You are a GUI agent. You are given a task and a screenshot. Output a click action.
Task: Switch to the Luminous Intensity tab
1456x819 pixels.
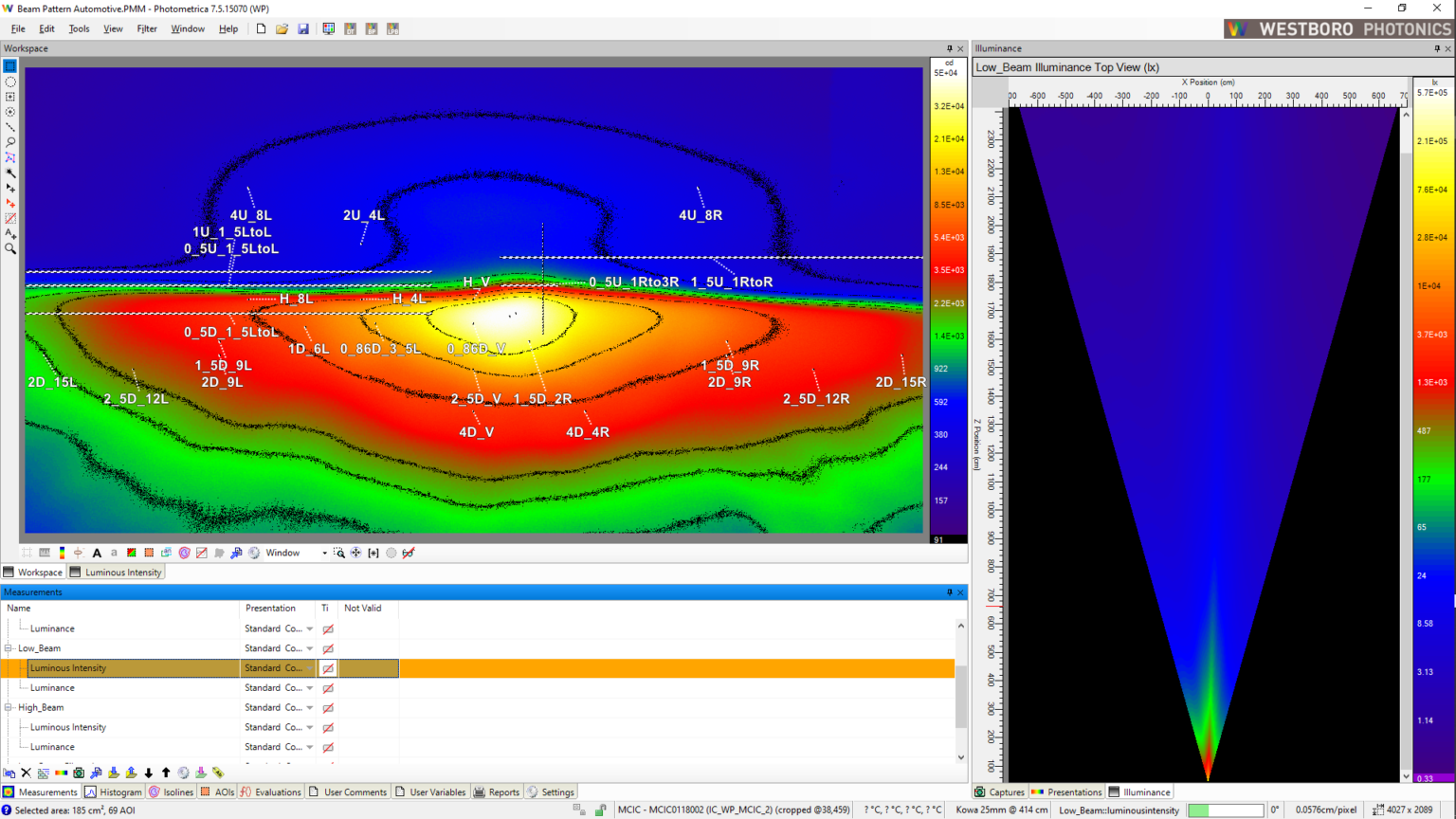click(x=116, y=573)
